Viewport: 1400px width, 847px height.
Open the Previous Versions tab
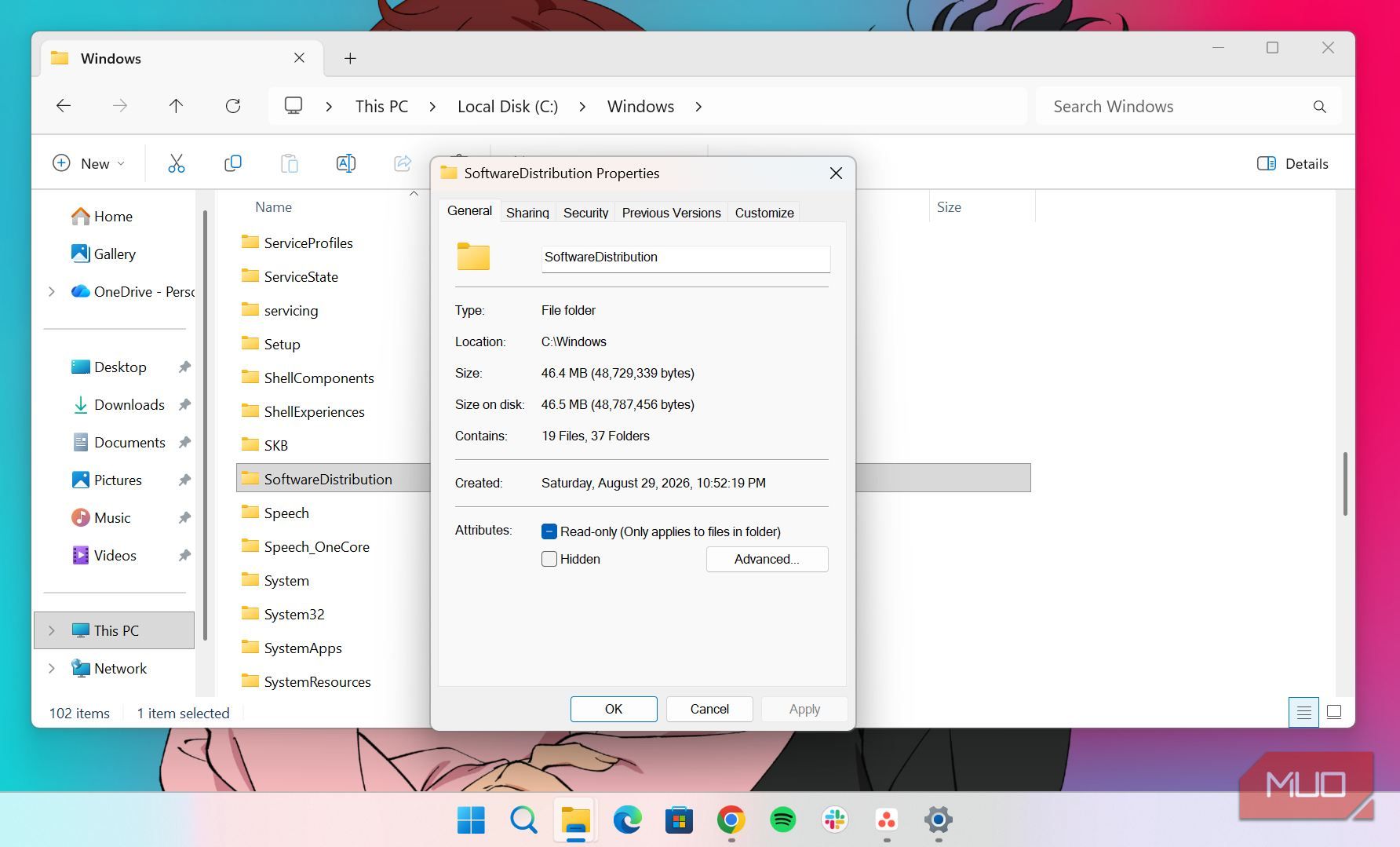tap(671, 213)
